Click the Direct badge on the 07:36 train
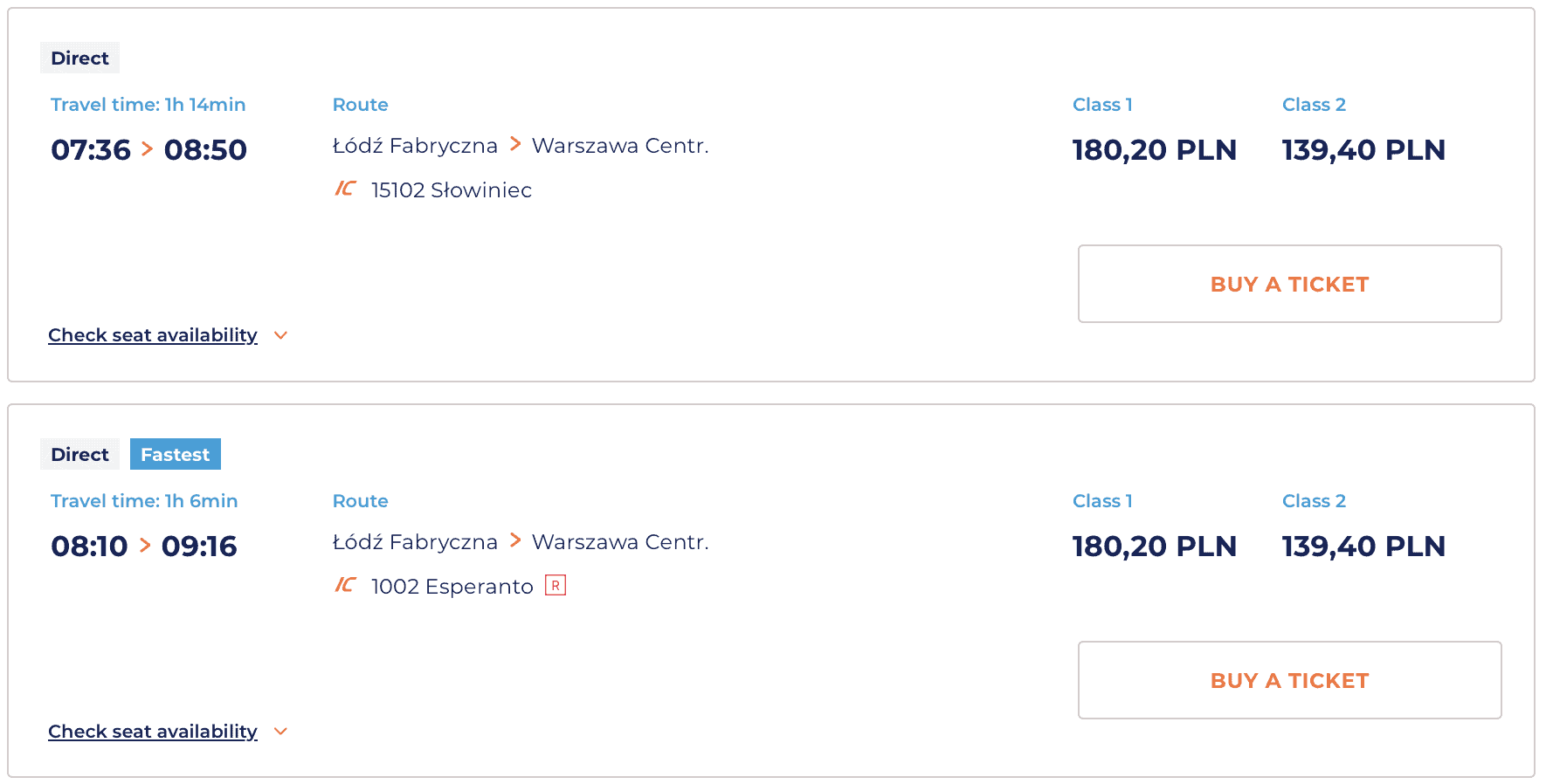 click(x=79, y=58)
